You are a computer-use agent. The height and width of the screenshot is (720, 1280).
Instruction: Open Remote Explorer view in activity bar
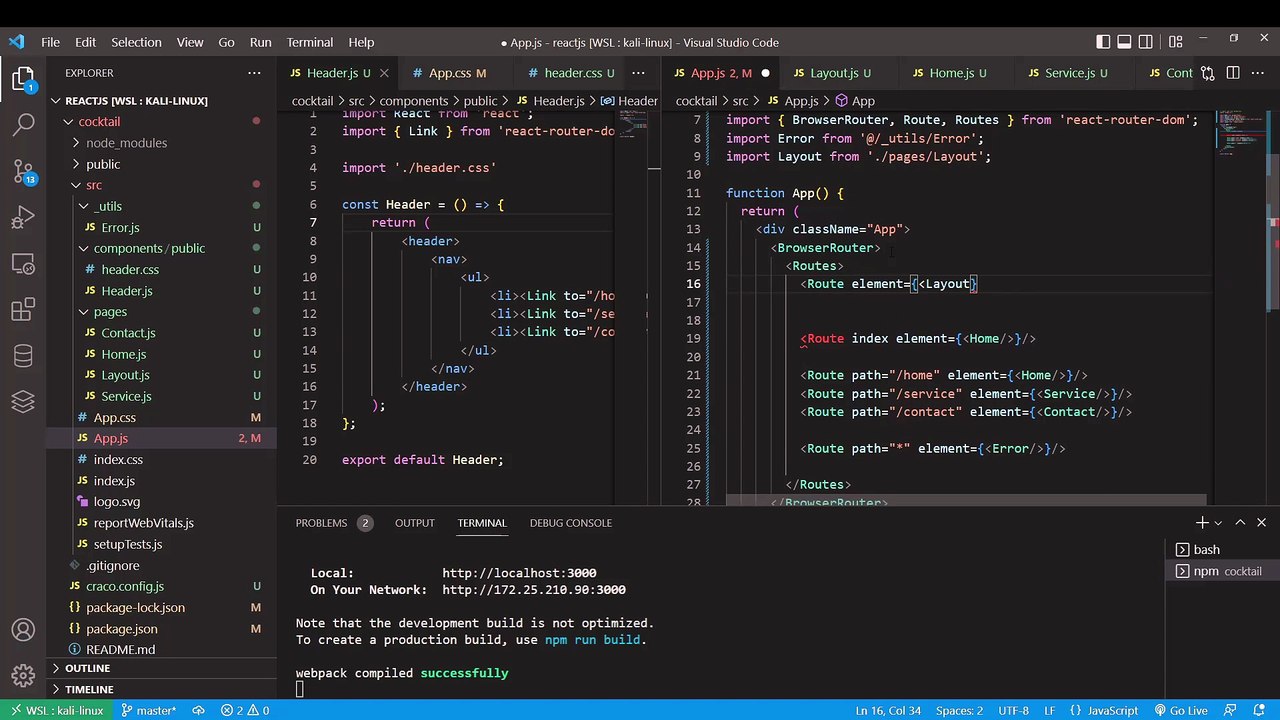23,264
